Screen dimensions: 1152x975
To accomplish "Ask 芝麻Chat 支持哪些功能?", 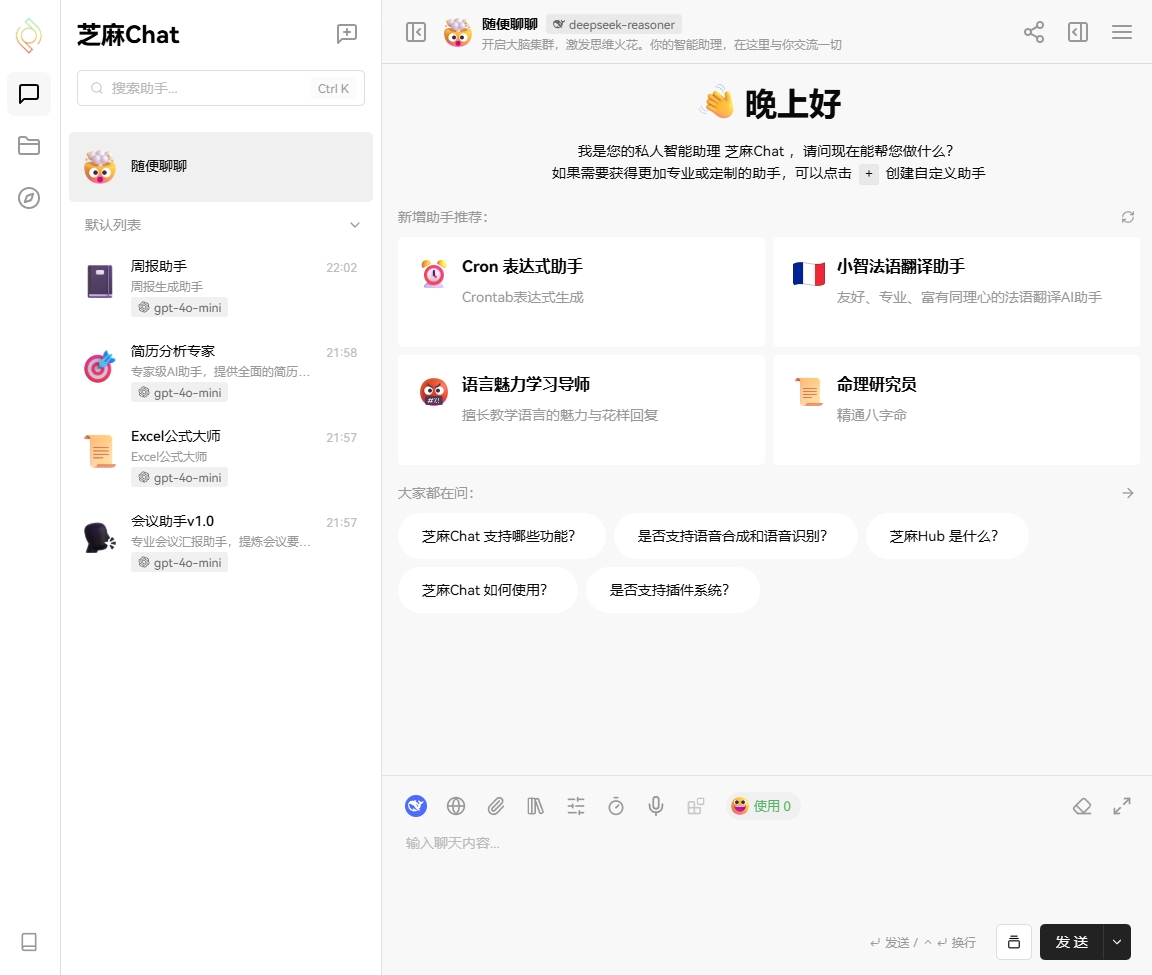I will pos(502,536).
